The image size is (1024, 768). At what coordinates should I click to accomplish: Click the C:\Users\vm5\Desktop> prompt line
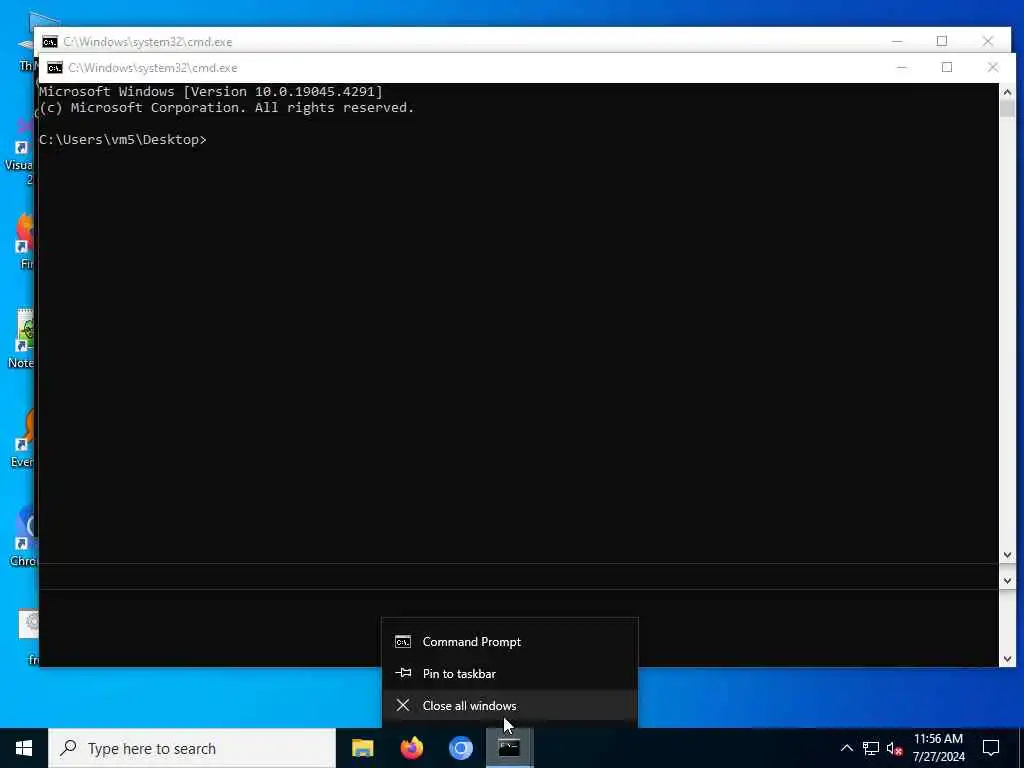[123, 140]
